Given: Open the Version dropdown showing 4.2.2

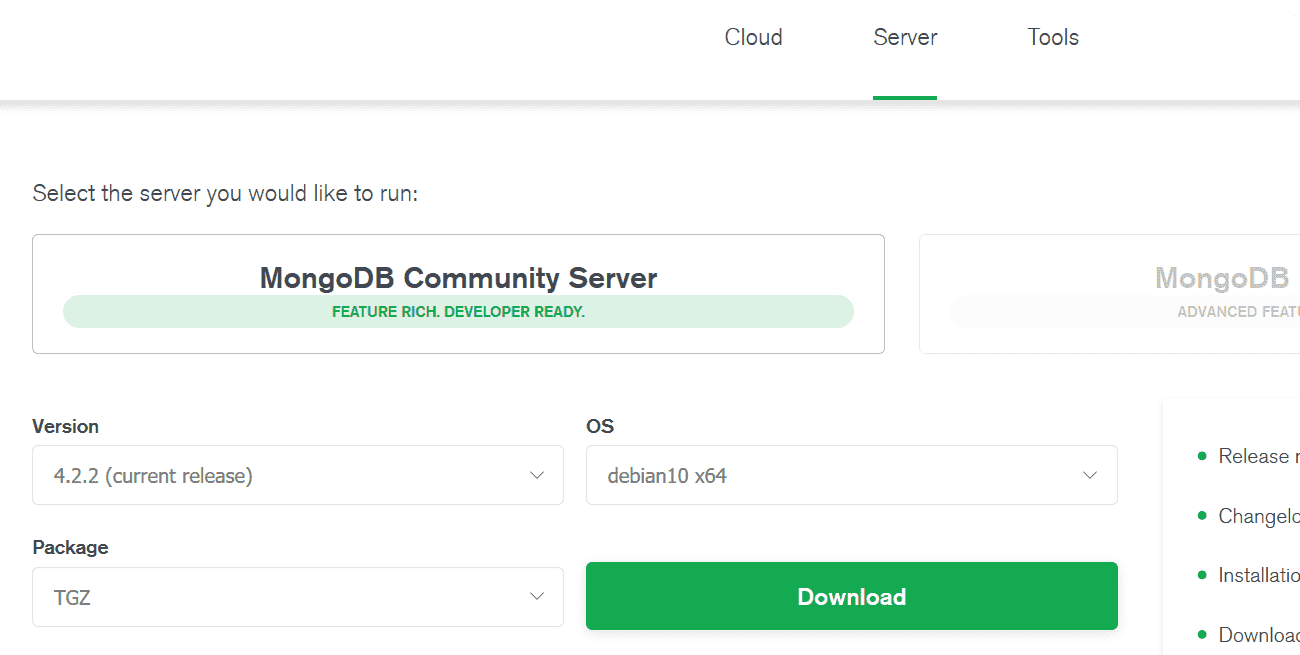Looking at the screenshot, I should click(x=298, y=475).
